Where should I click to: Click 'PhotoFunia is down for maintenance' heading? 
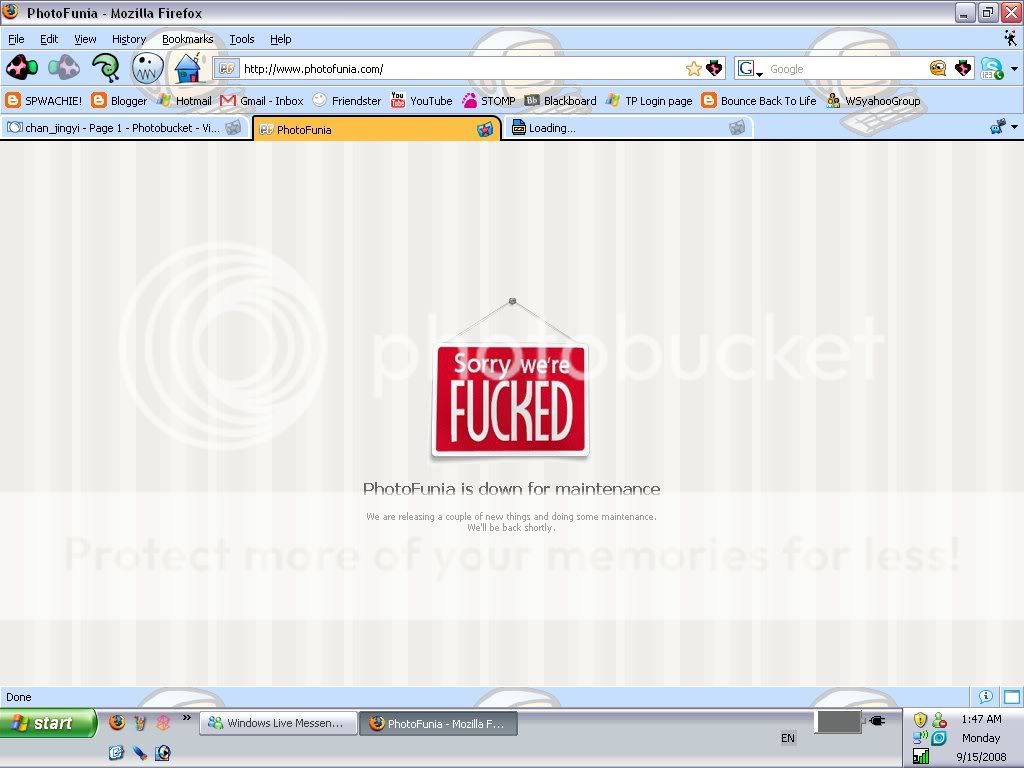pyautogui.click(x=511, y=488)
